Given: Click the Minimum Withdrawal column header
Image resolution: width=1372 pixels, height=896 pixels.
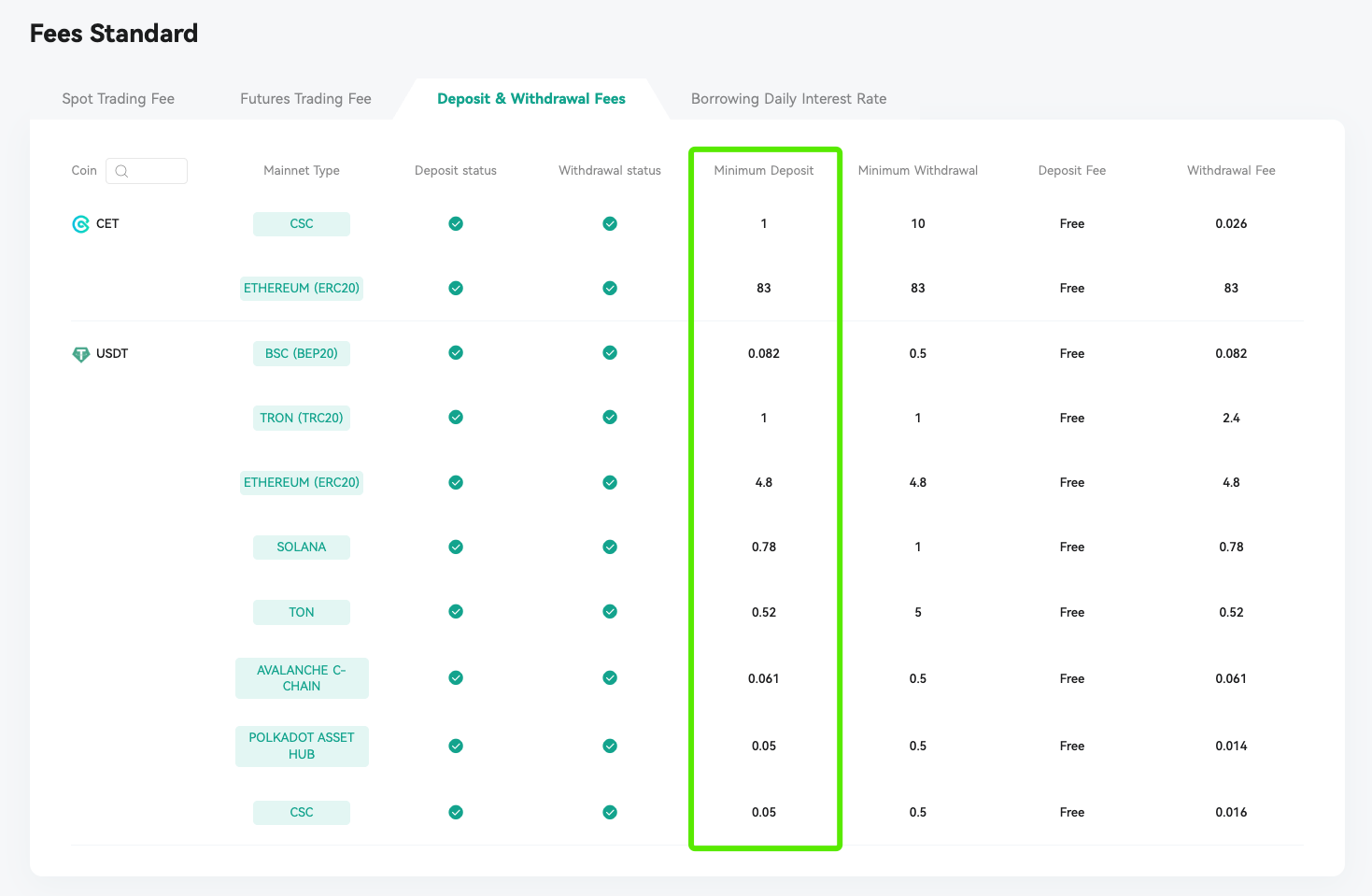Looking at the screenshot, I should click(918, 171).
